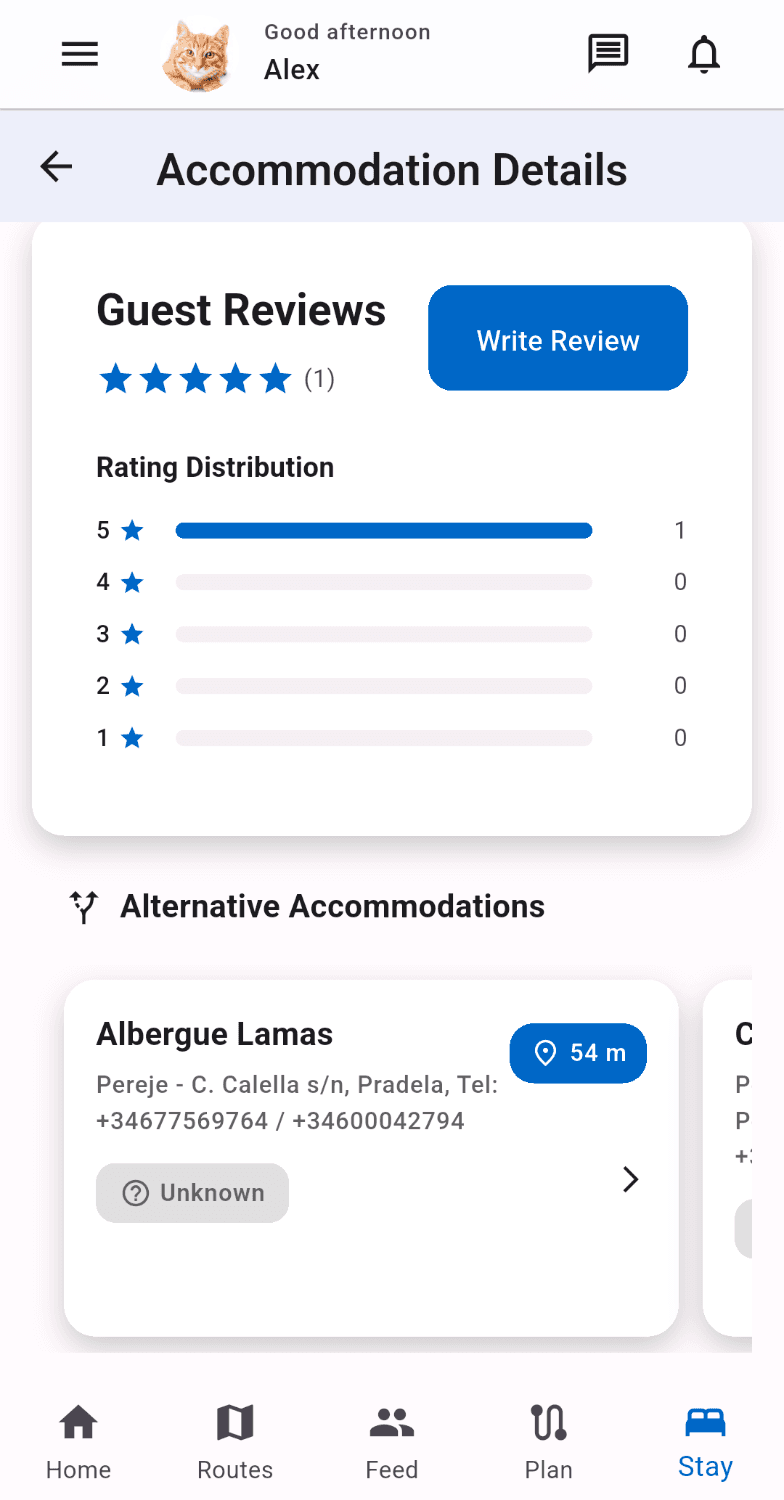
Task: Select the 4-star rating distribution bar
Action: point(384,582)
